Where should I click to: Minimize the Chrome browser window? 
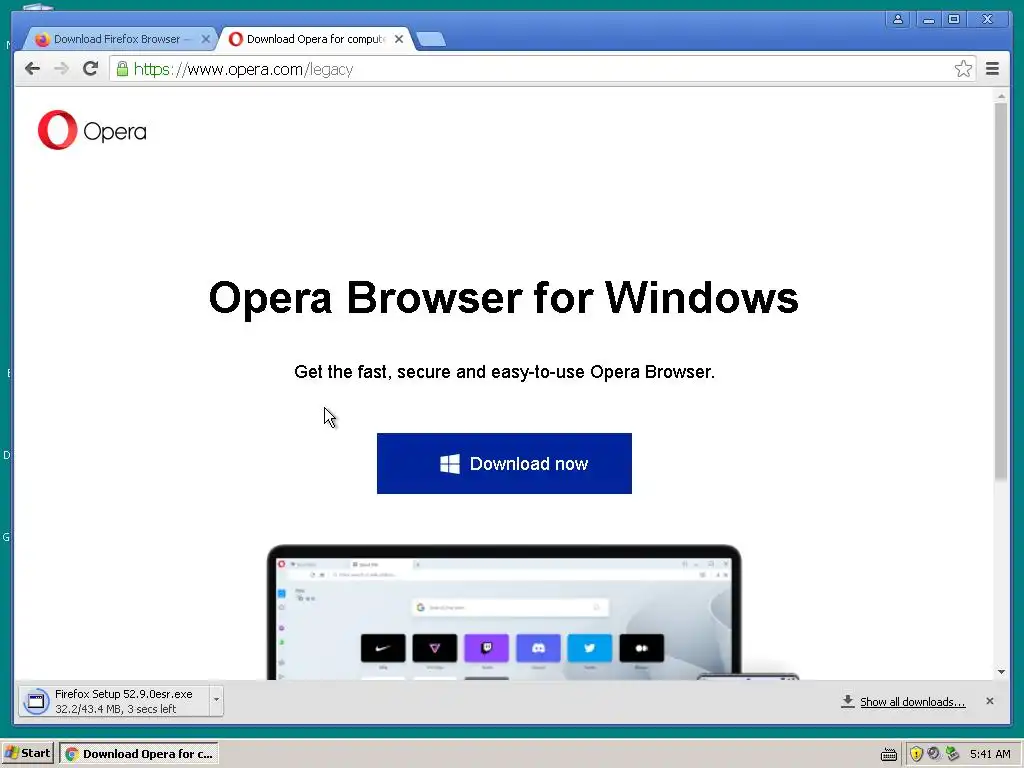coord(928,19)
